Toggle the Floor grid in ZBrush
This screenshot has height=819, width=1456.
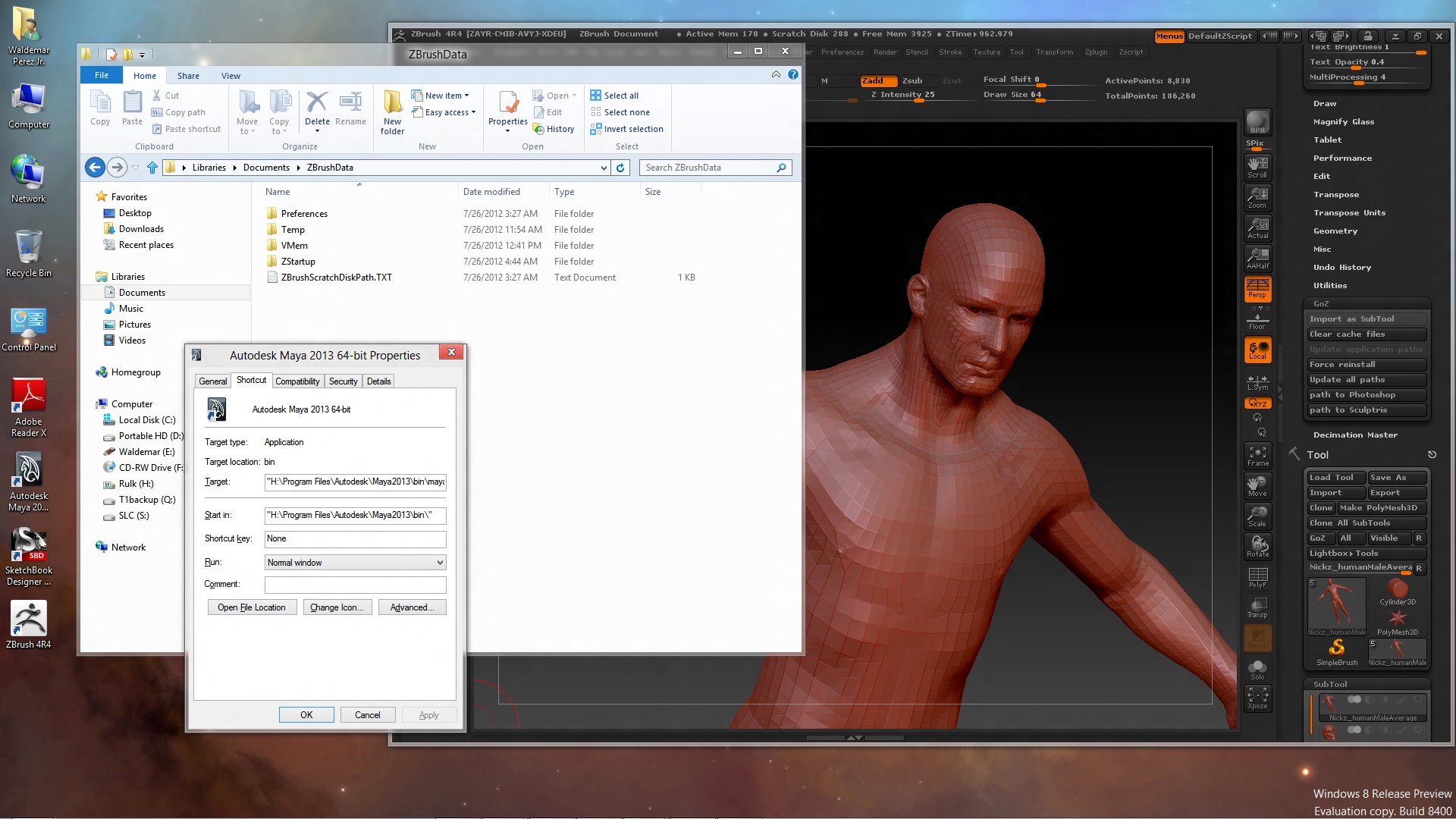pos(1257,321)
